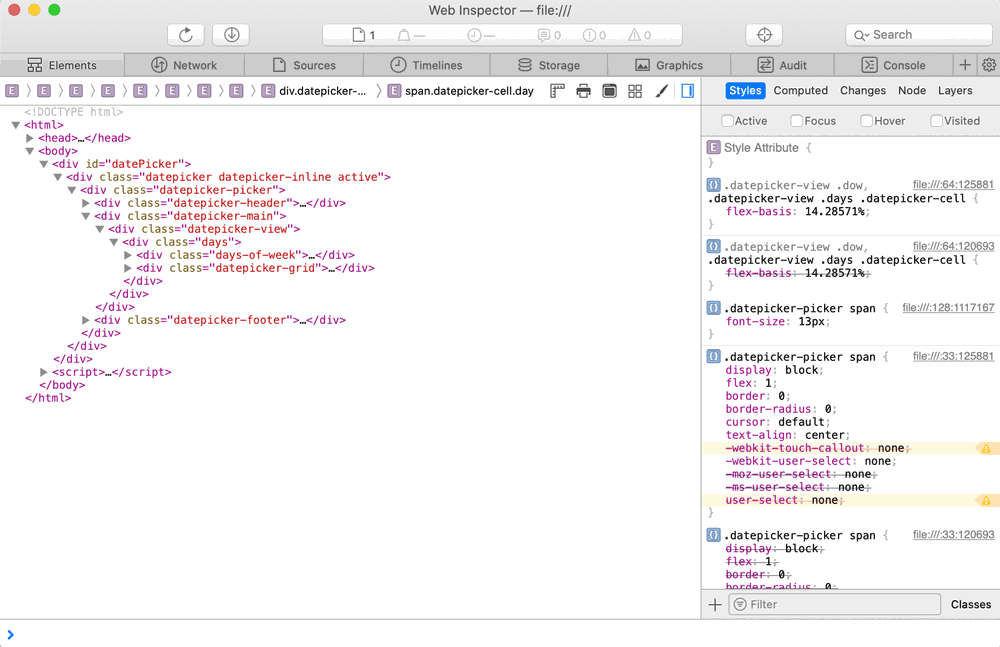Image resolution: width=1000 pixels, height=647 pixels.
Task: Collapse the div id datePicker node
Action: click(x=44, y=164)
